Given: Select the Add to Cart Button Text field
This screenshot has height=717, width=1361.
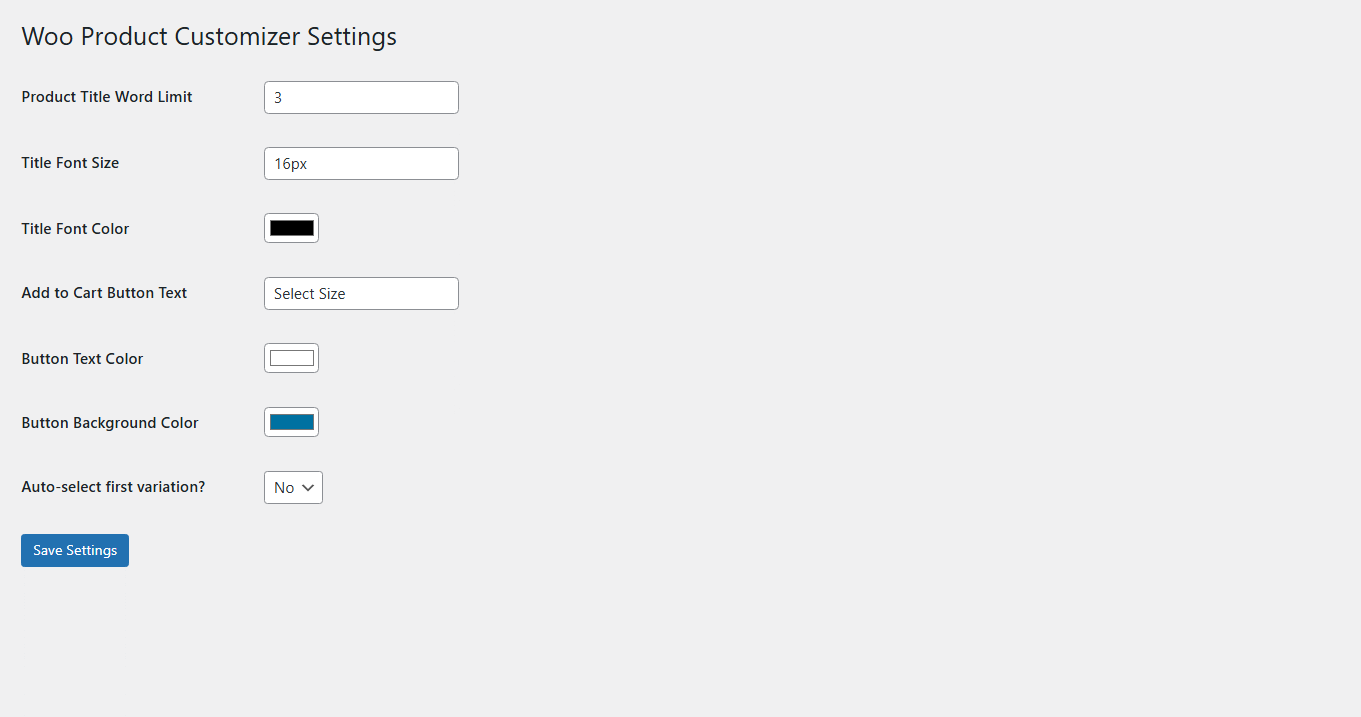Looking at the screenshot, I should 361,294.
